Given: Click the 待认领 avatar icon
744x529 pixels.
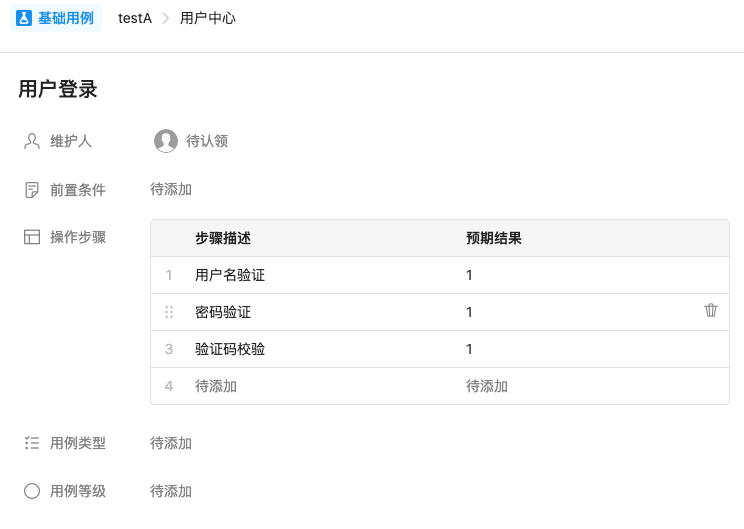Looking at the screenshot, I should point(166,141).
